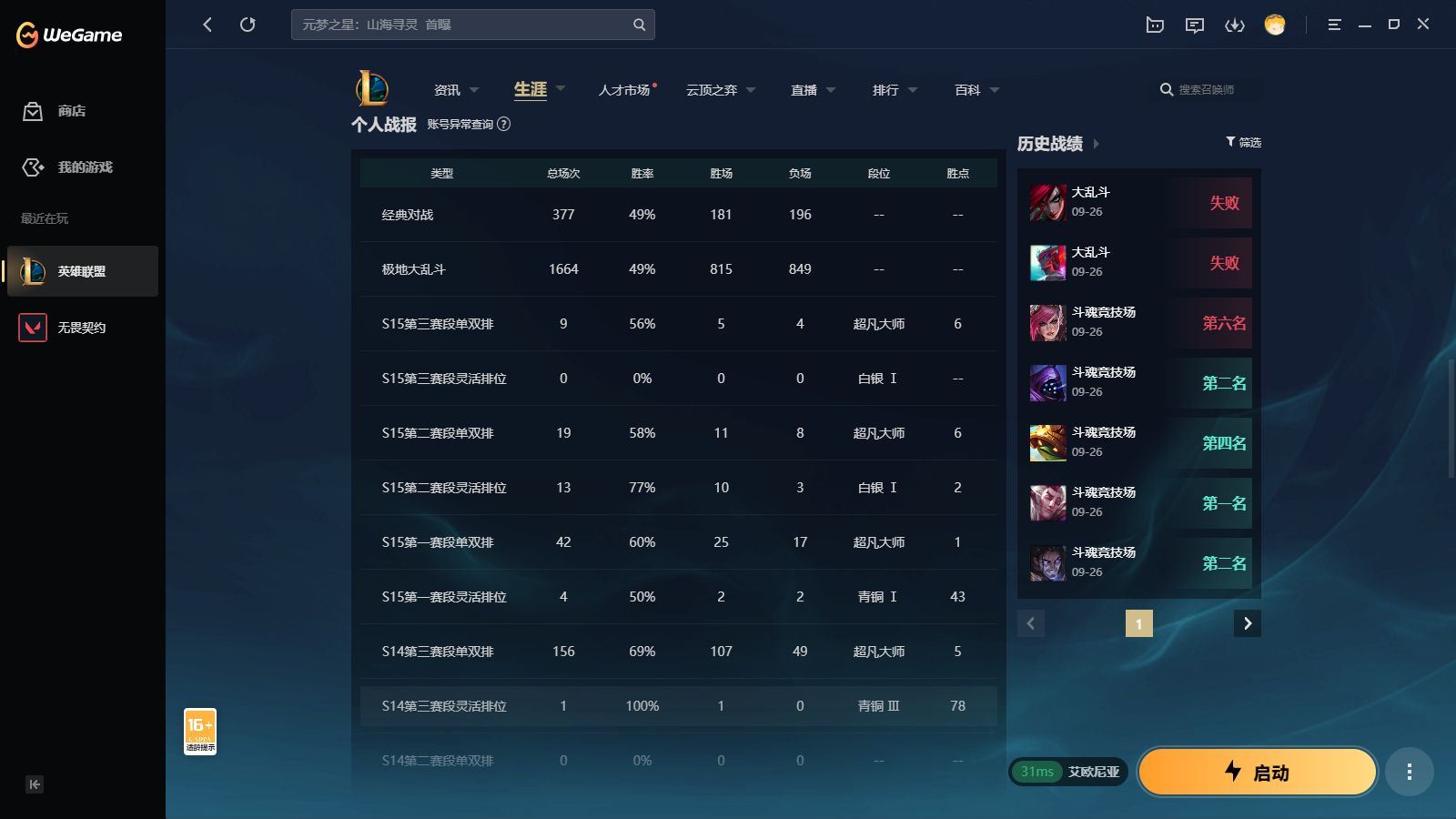Click the user avatar icon
The image size is (1456, 819).
click(1275, 25)
